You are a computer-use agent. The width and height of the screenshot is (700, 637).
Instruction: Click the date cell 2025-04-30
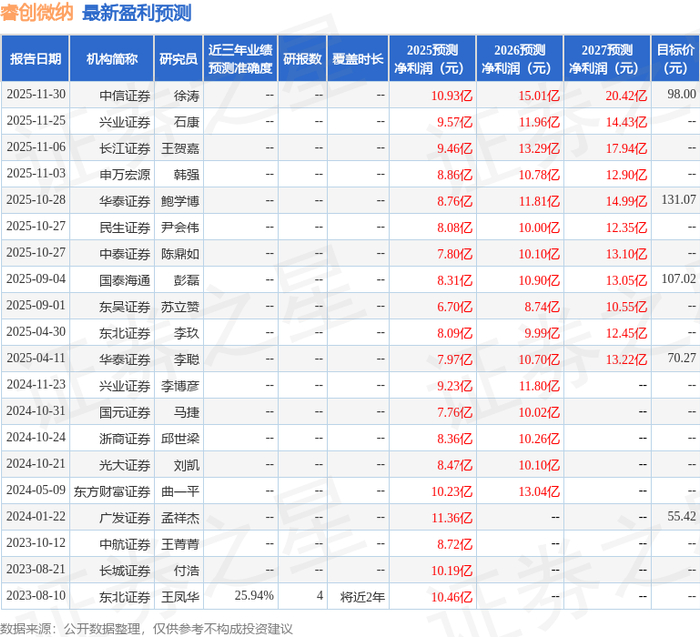[x=36, y=331]
